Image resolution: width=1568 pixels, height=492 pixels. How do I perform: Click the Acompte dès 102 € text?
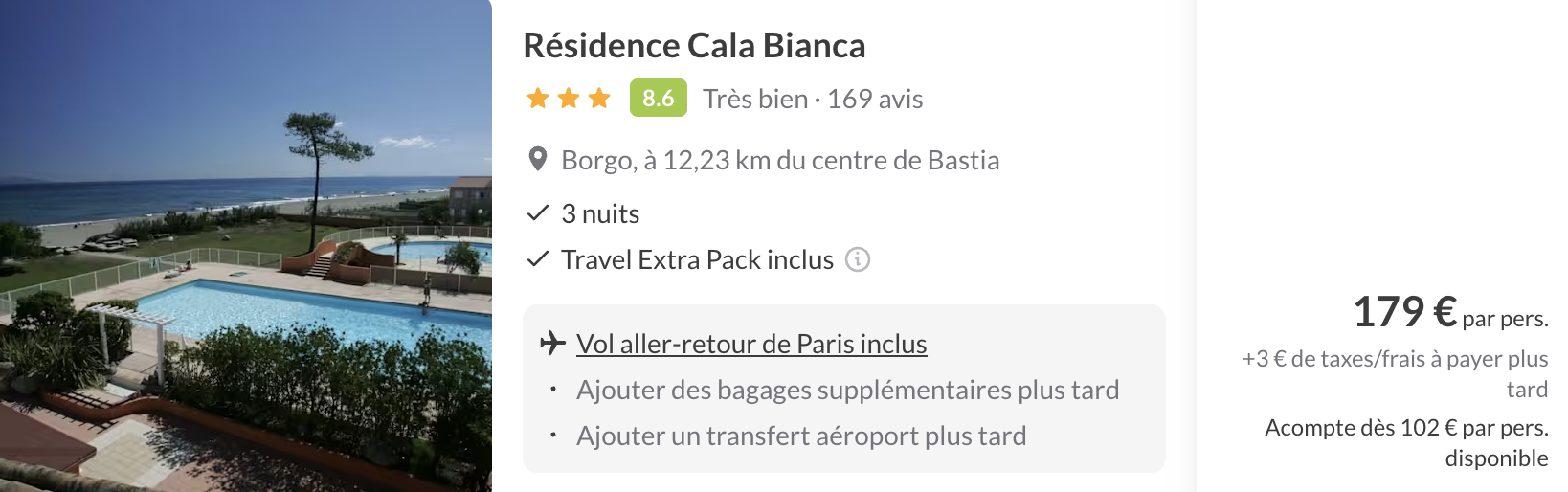[x=1406, y=442]
